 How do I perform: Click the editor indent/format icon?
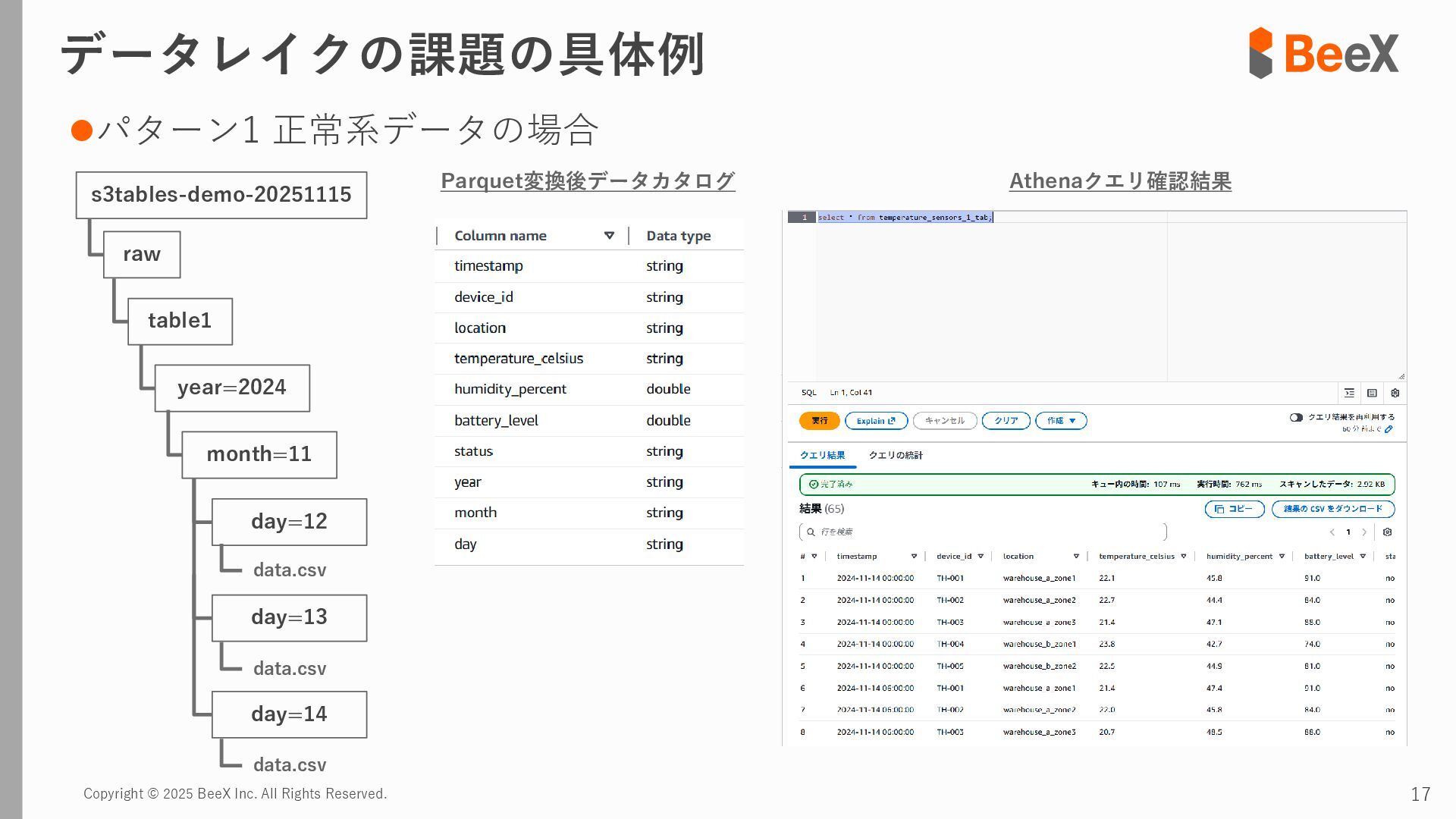pos(1349,393)
